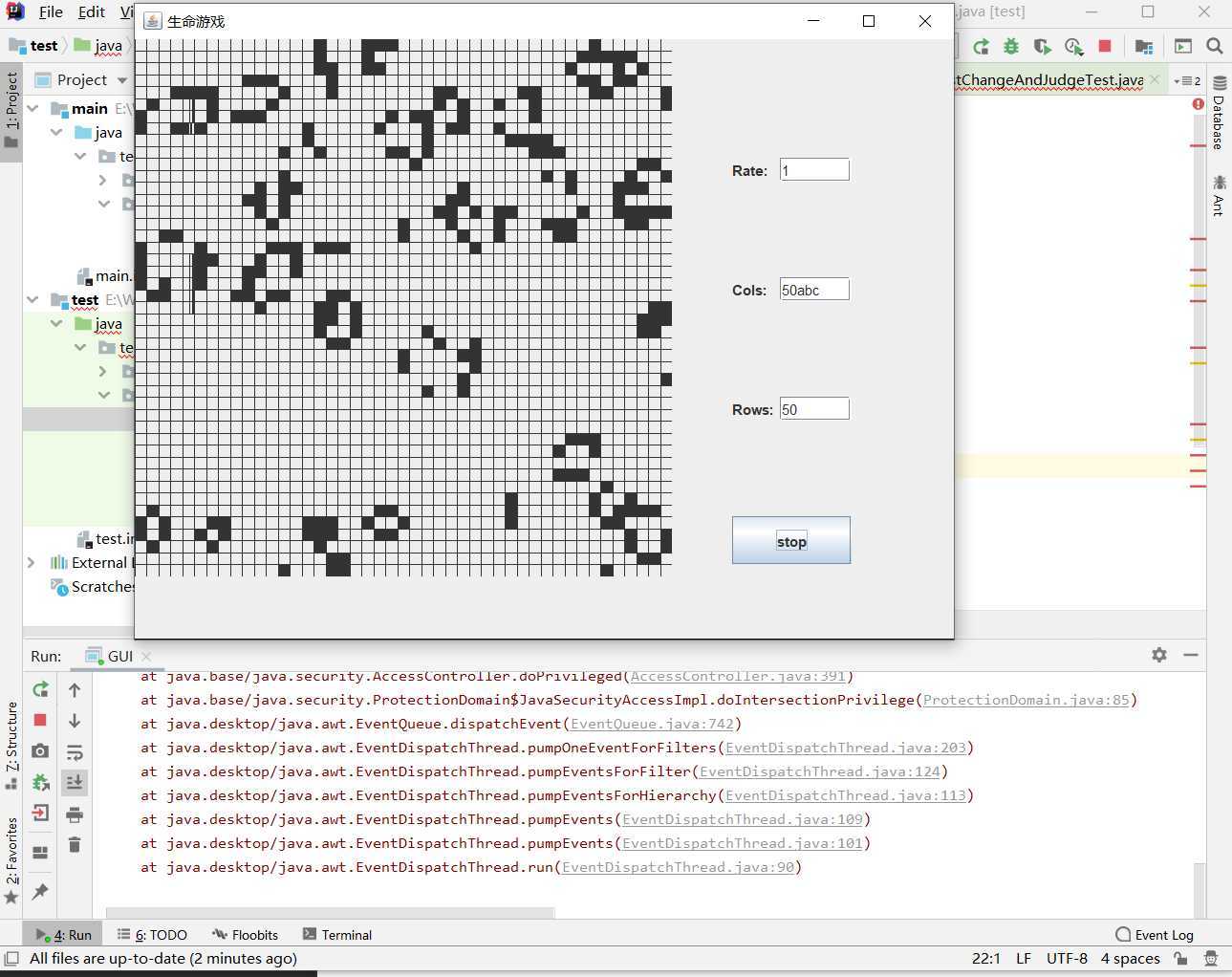Viewport: 1232px width, 977px height.
Task: Open the 4: Run tool window tab
Action: coord(64,935)
